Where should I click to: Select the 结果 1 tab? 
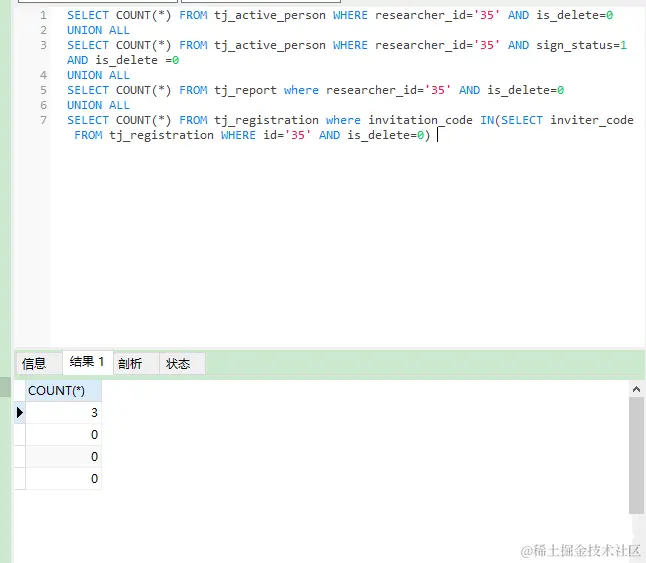tap(87, 362)
